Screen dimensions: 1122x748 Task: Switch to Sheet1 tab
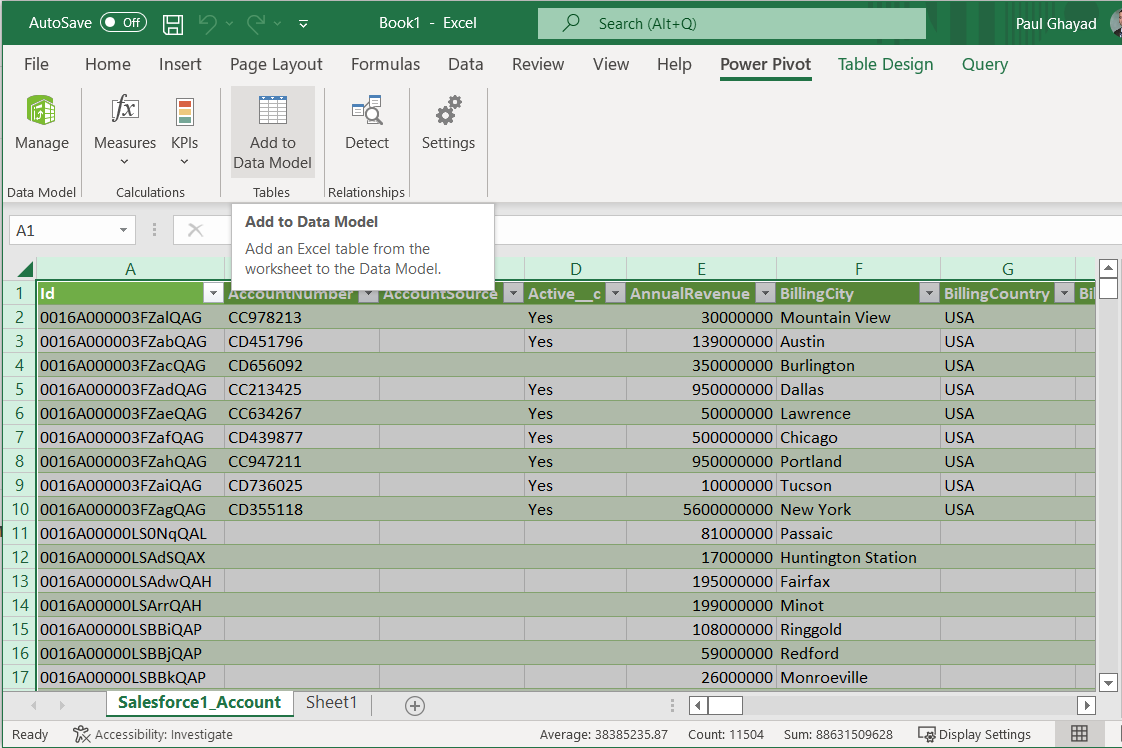tap(331, 703)
